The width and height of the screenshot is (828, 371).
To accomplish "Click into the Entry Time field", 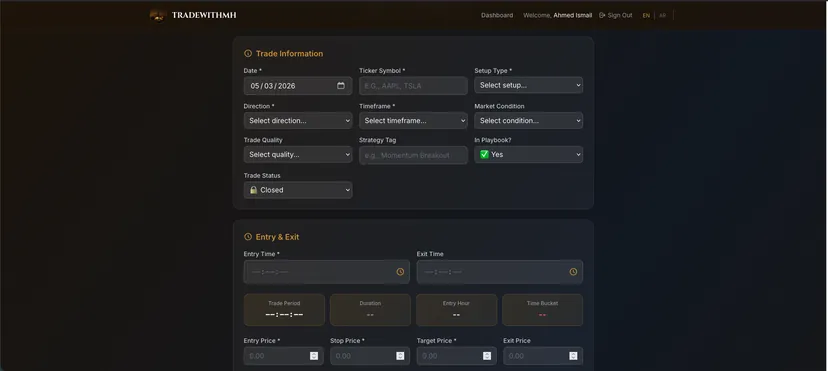I will point(326,272).
